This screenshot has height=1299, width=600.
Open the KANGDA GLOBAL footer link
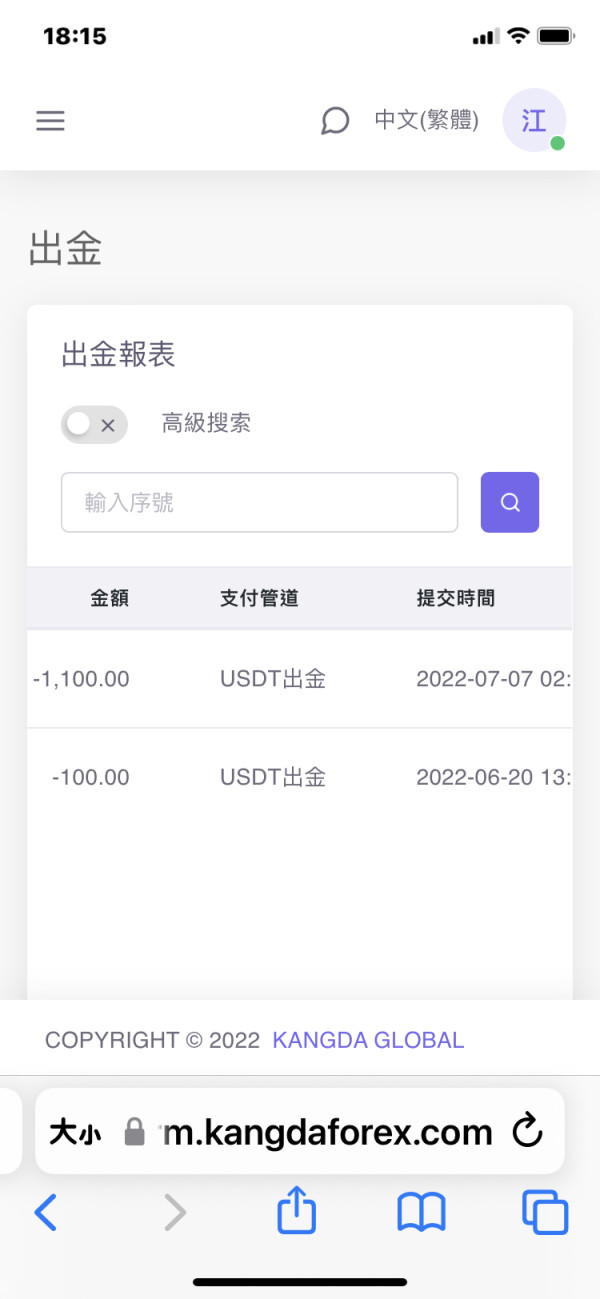click(x=368, y=1040)
